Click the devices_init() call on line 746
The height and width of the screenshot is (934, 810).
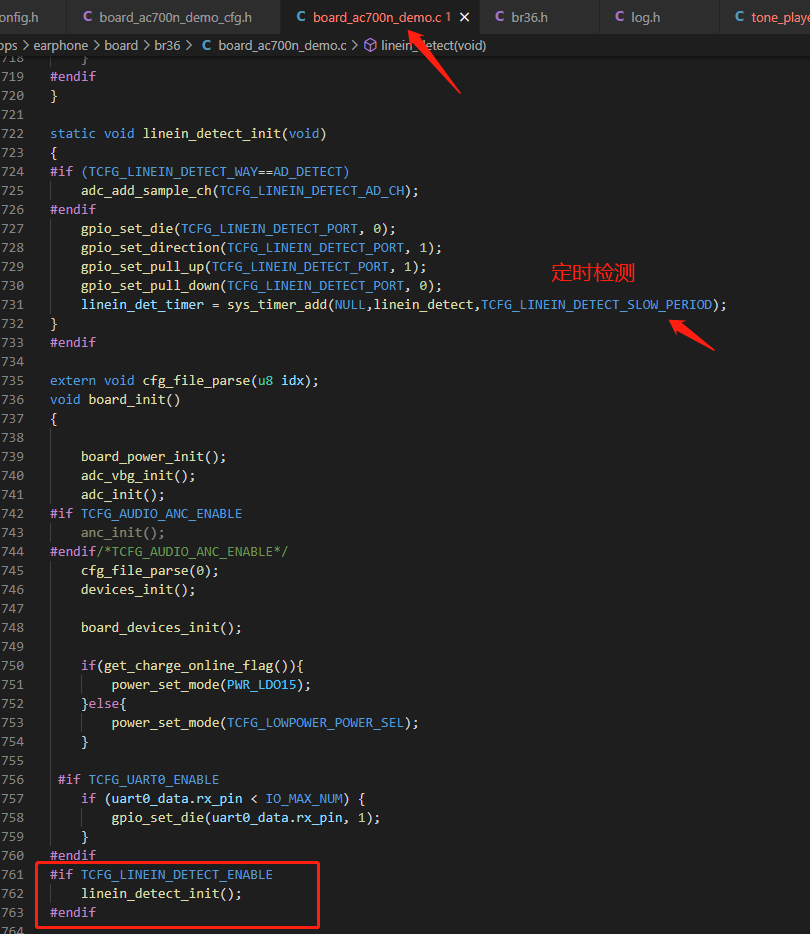point(138,590)
